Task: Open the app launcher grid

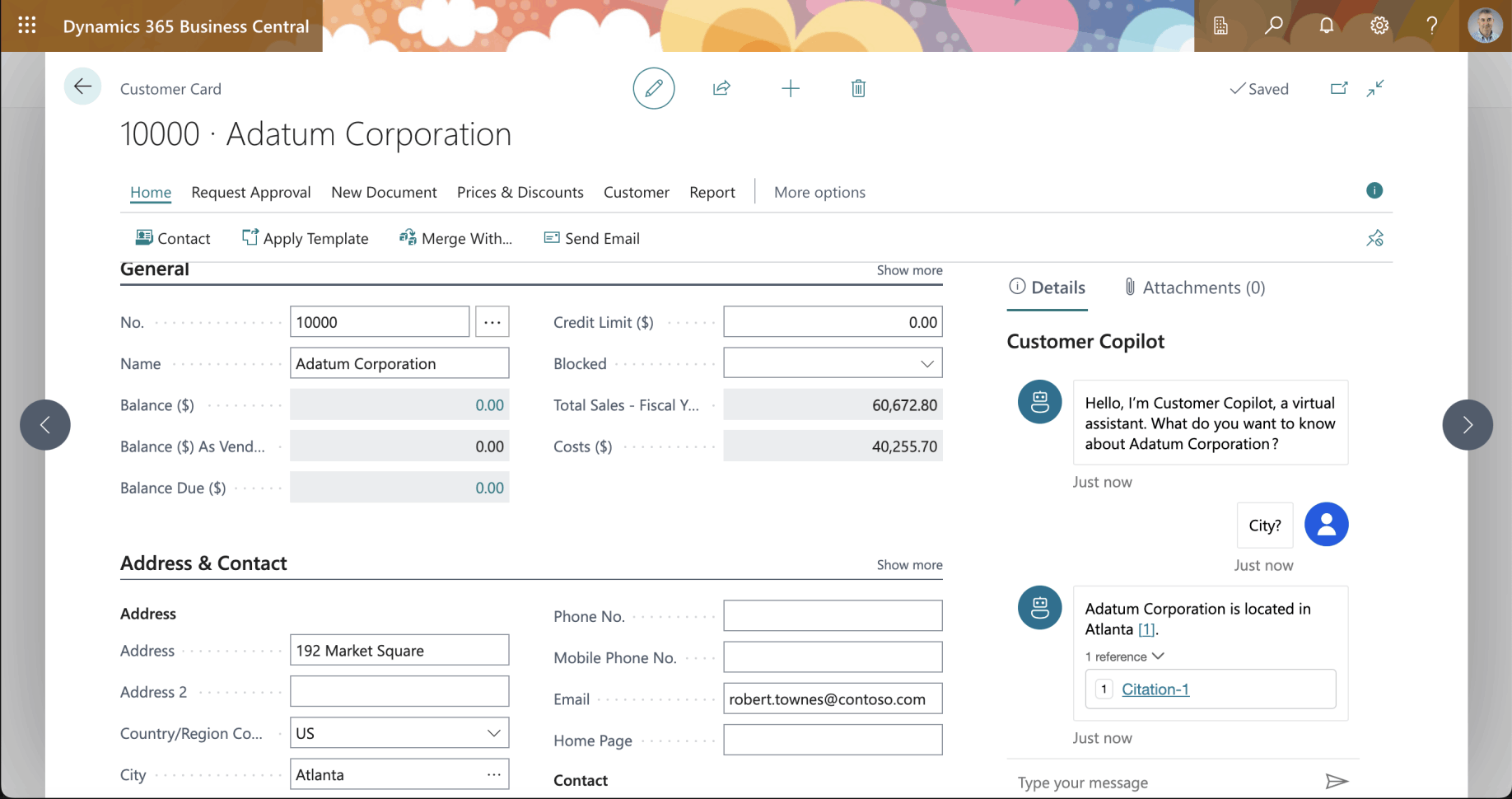Action: 27,25
